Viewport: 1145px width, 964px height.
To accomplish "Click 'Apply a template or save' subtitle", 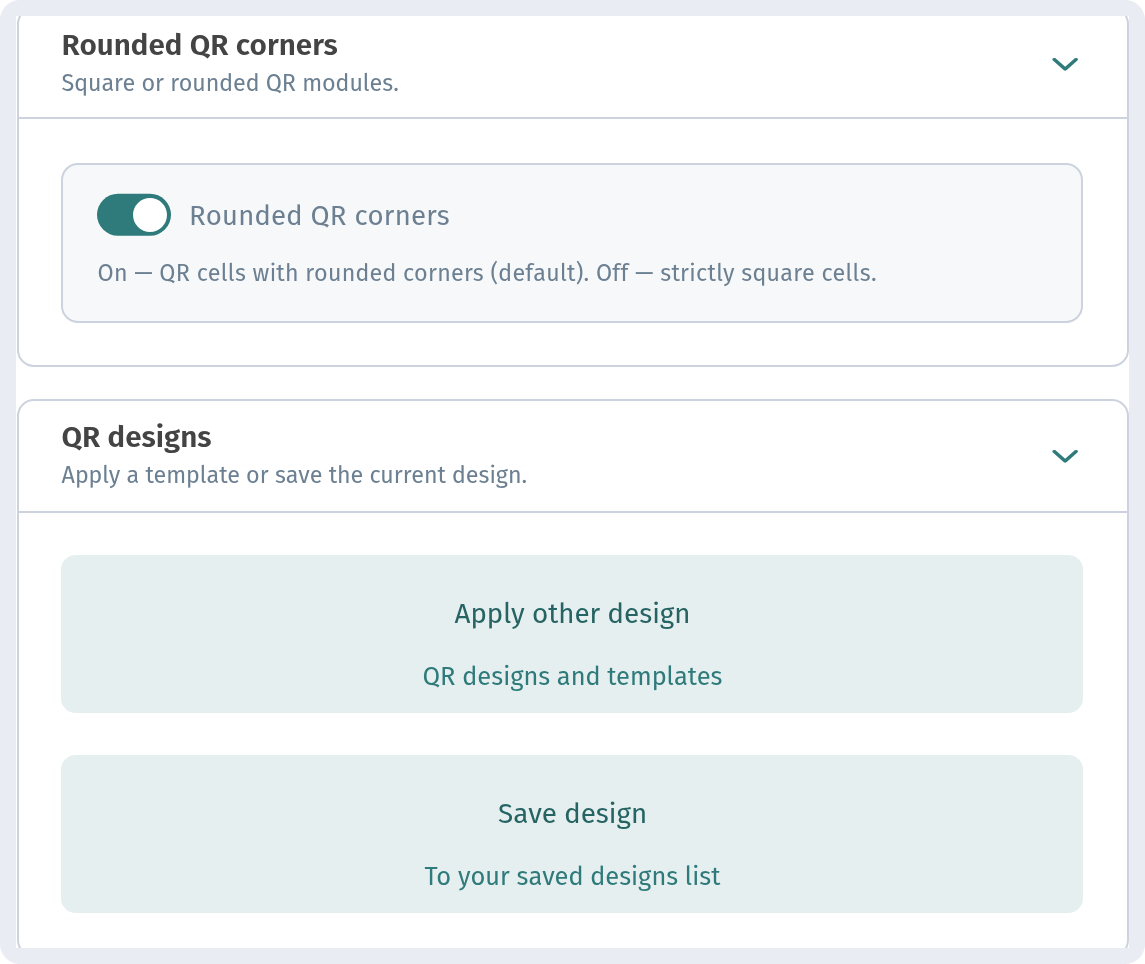I will click(x=294, y=475).
